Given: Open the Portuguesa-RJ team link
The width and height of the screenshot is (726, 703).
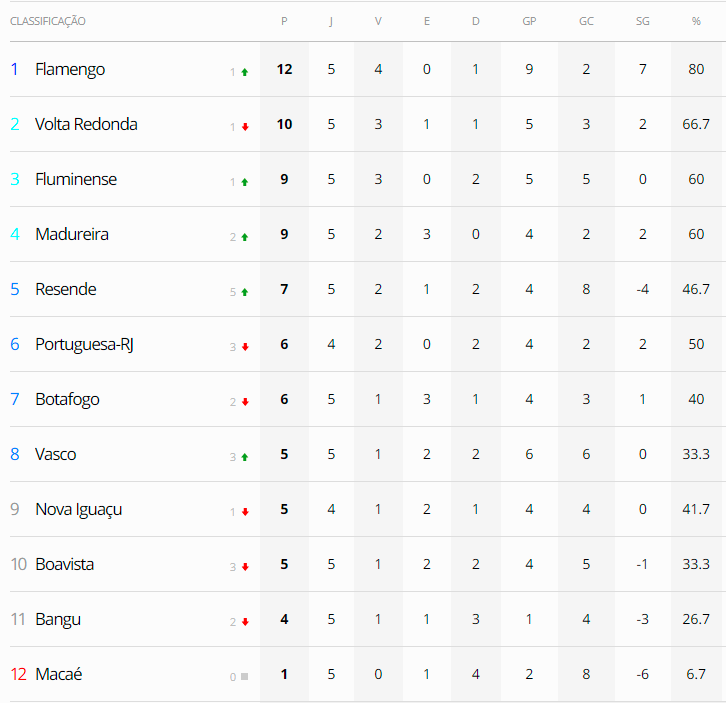Looking at the screenshot, I should (x=84, y=344).
